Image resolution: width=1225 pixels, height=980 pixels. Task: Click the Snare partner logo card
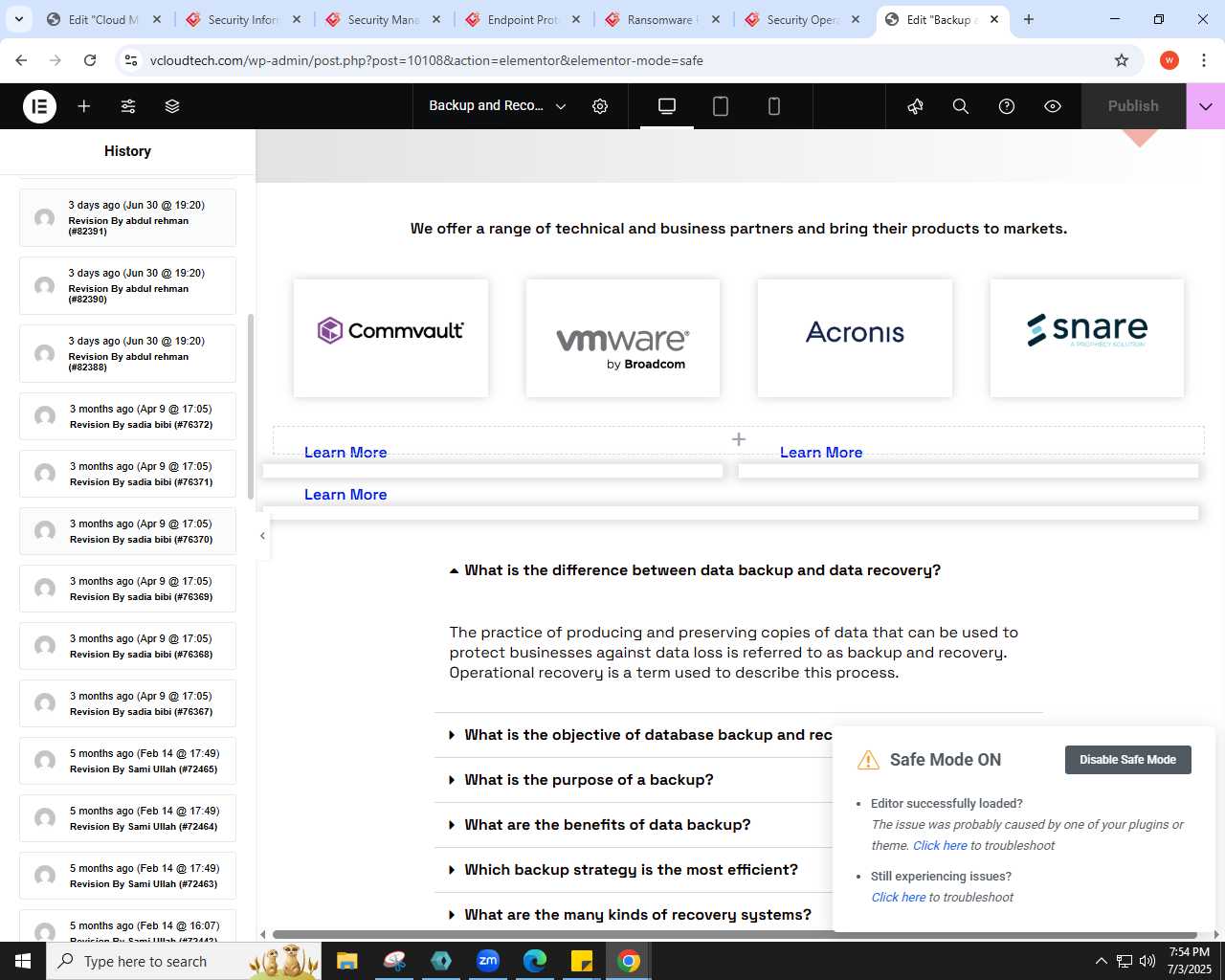1087,338
